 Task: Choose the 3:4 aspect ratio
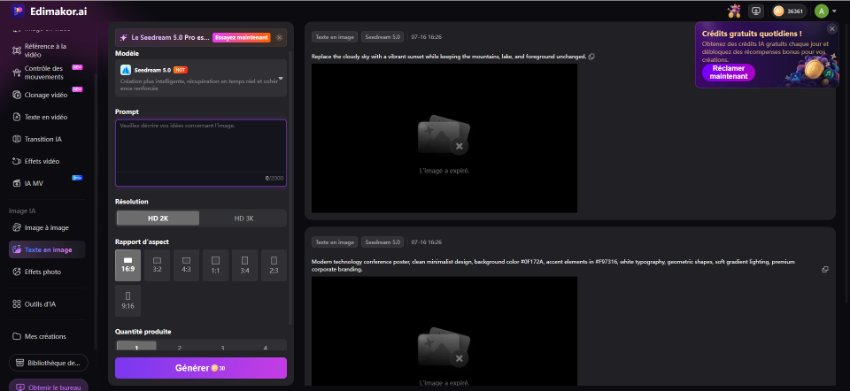244,265
